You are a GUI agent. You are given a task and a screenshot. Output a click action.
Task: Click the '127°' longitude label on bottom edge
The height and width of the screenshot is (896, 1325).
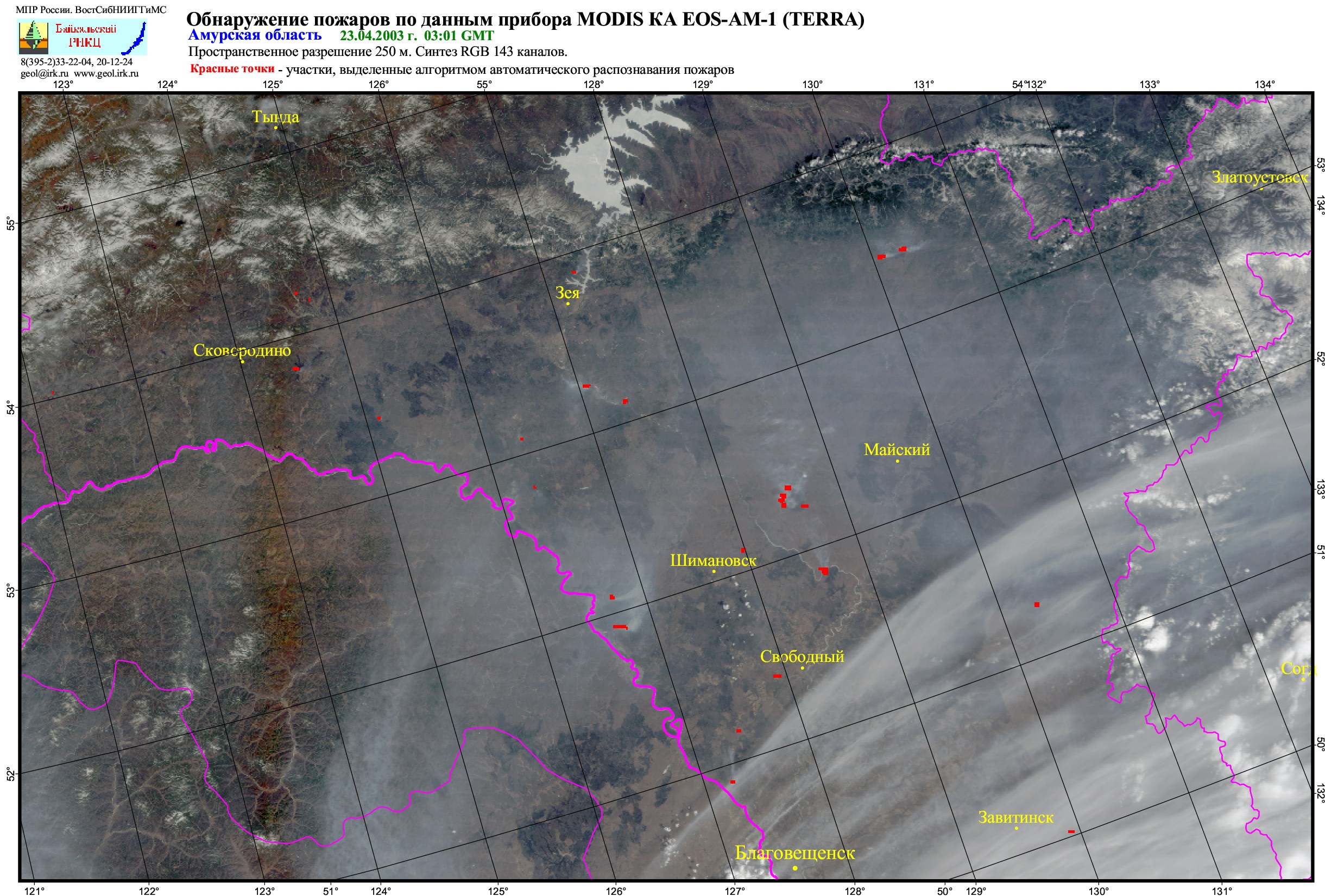(x=734, y=891)
